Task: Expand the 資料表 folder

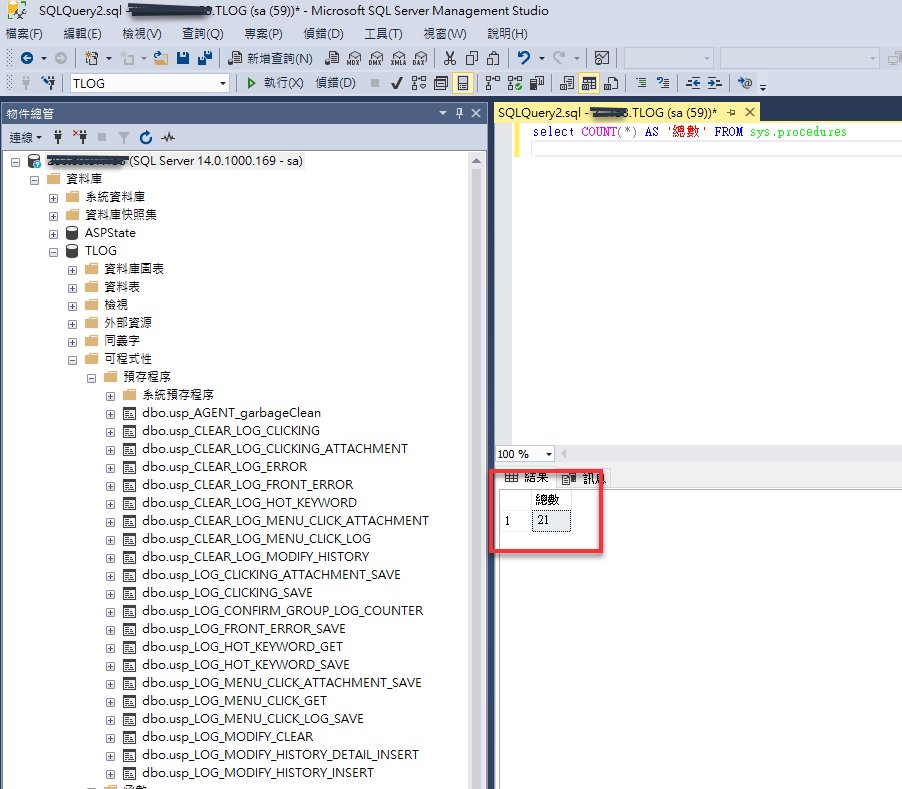Action: click(72, 288)
